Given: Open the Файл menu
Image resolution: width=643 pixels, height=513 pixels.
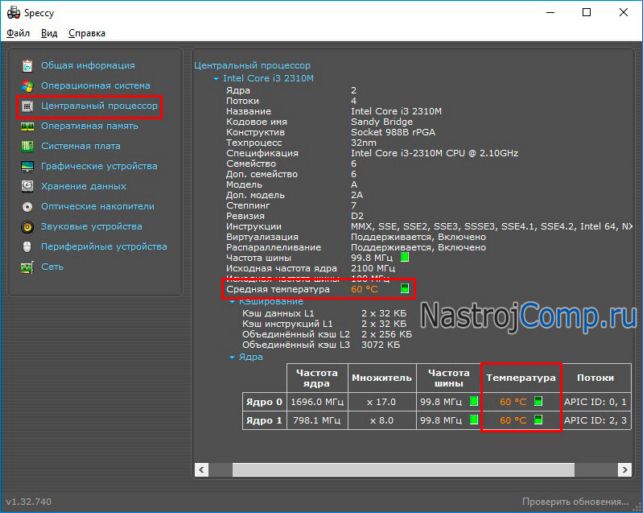Looking at the screenshot, I should point(18,33).
